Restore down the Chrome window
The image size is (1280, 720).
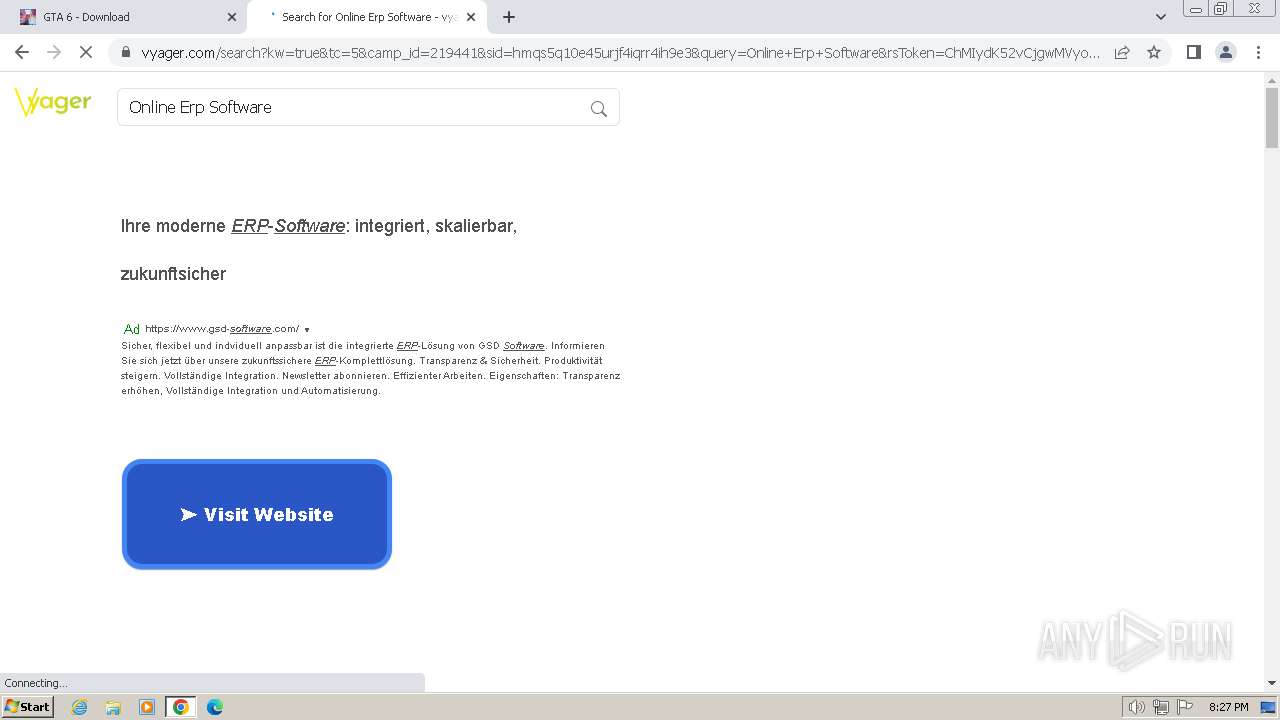click(x=1222, y=9)
